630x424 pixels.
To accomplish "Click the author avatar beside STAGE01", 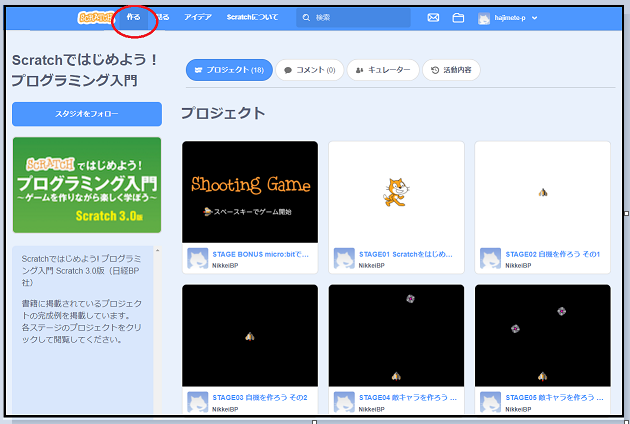I will pyautogui.click(x=344, y=258).
